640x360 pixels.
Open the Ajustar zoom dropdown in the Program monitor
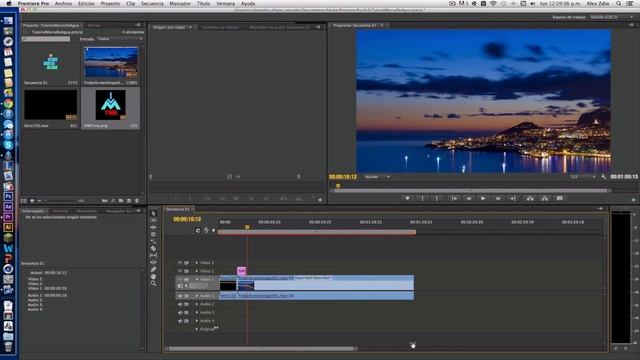(x=377, y=177)
